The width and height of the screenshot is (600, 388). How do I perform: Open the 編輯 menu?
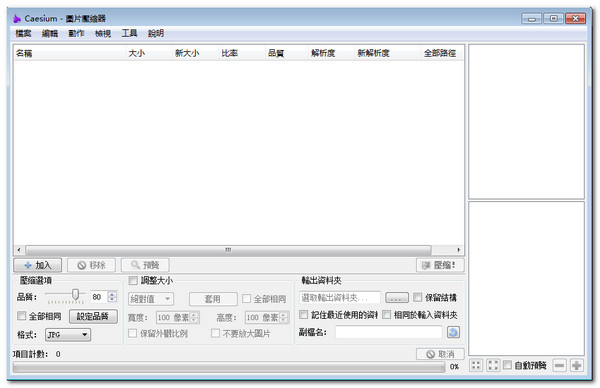50,33
